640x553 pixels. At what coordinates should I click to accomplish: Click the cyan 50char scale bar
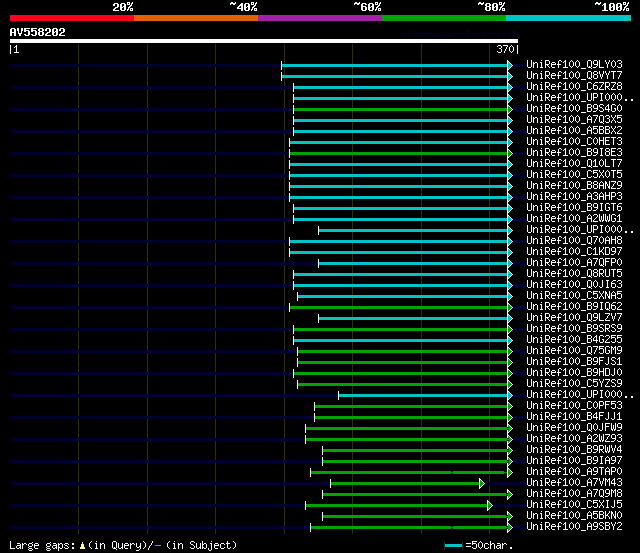(x=453, y=546)
